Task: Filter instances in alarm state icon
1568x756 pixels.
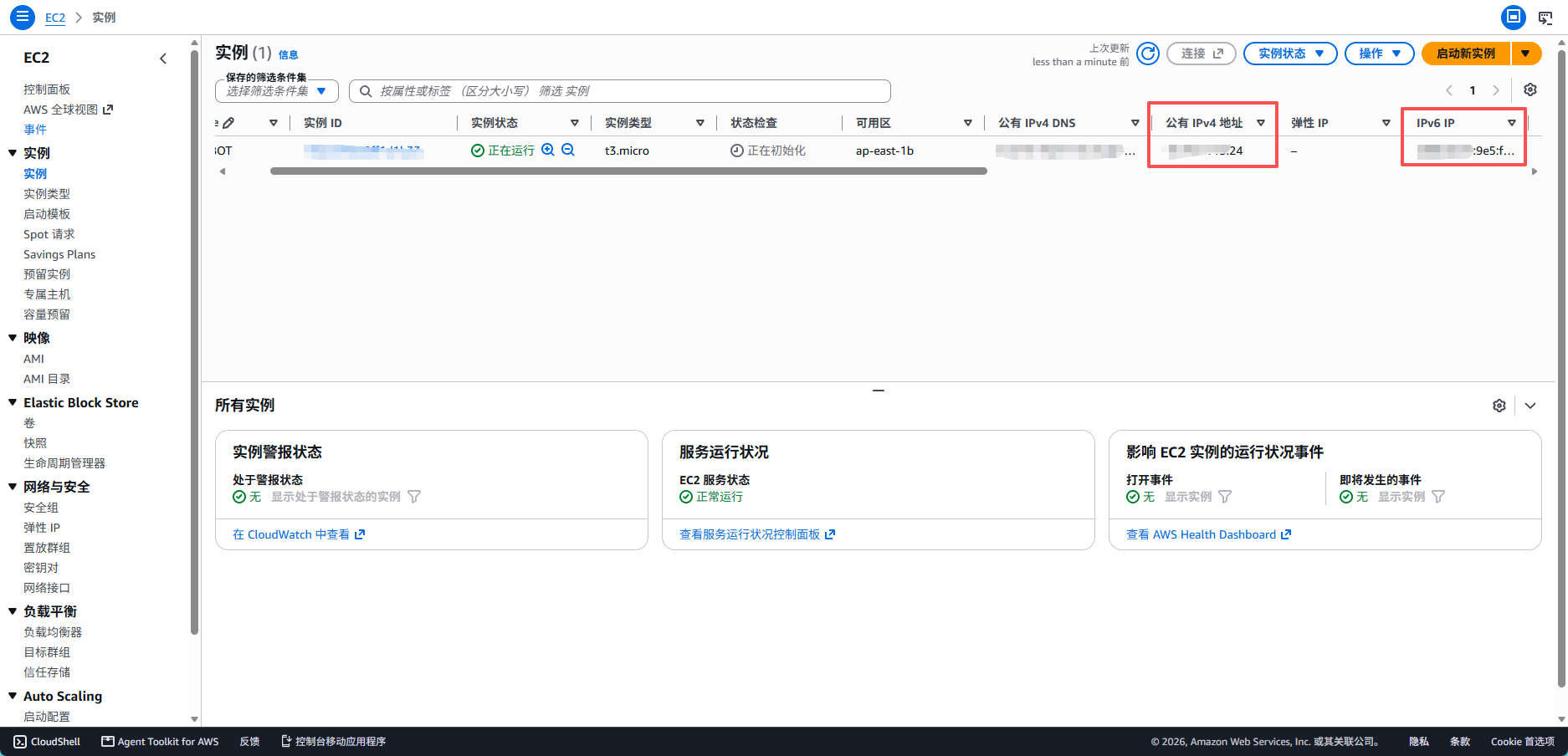Action: 414,497
